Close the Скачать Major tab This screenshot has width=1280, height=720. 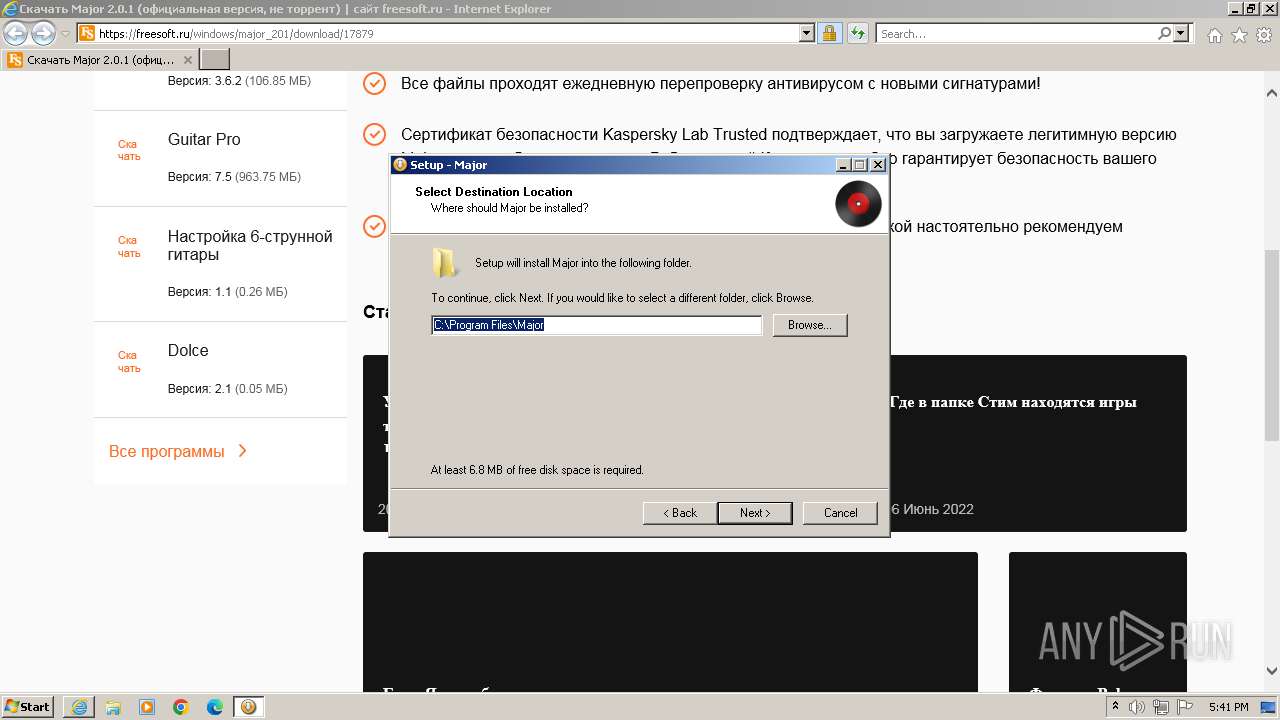tap(188, 60)
